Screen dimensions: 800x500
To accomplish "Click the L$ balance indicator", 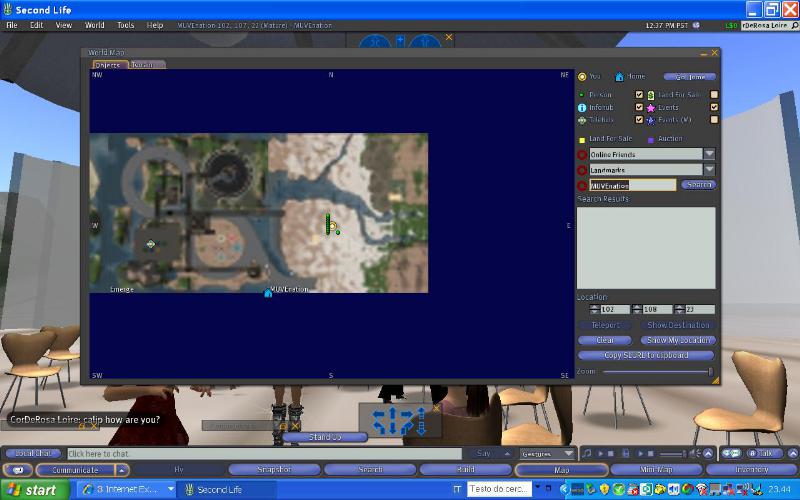I will [x=731, y=26].
